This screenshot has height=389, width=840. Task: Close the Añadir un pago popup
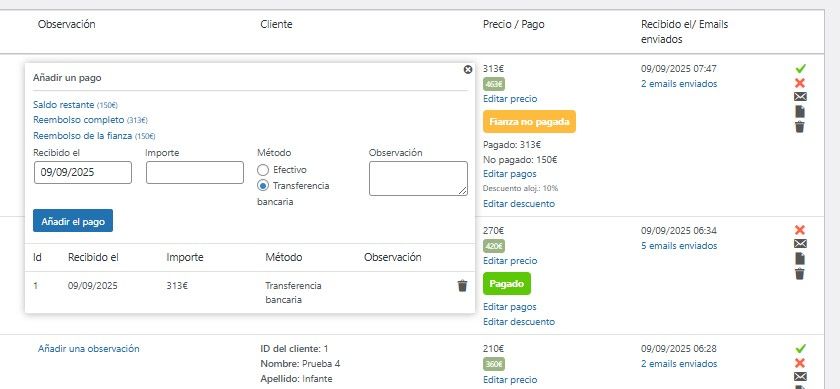tap(468, 70)
